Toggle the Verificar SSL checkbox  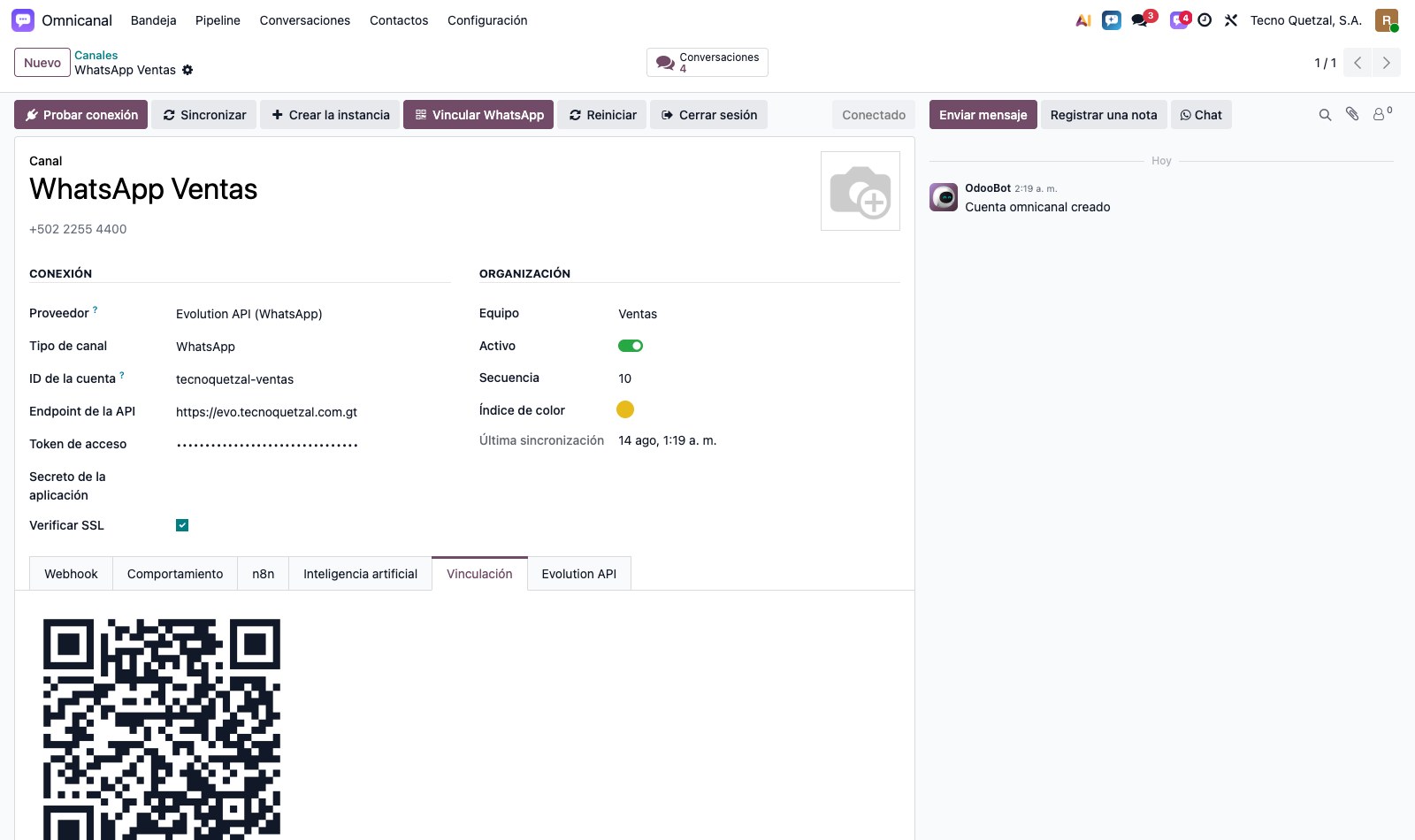click(x=182, y=525)
